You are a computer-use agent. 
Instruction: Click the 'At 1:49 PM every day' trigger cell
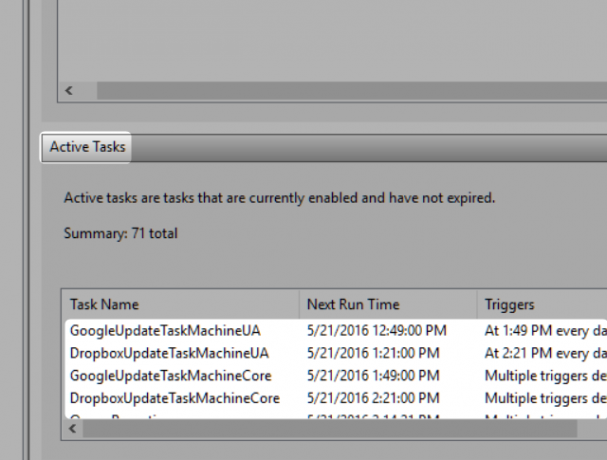pyautogui.click(x=545, y=331)
